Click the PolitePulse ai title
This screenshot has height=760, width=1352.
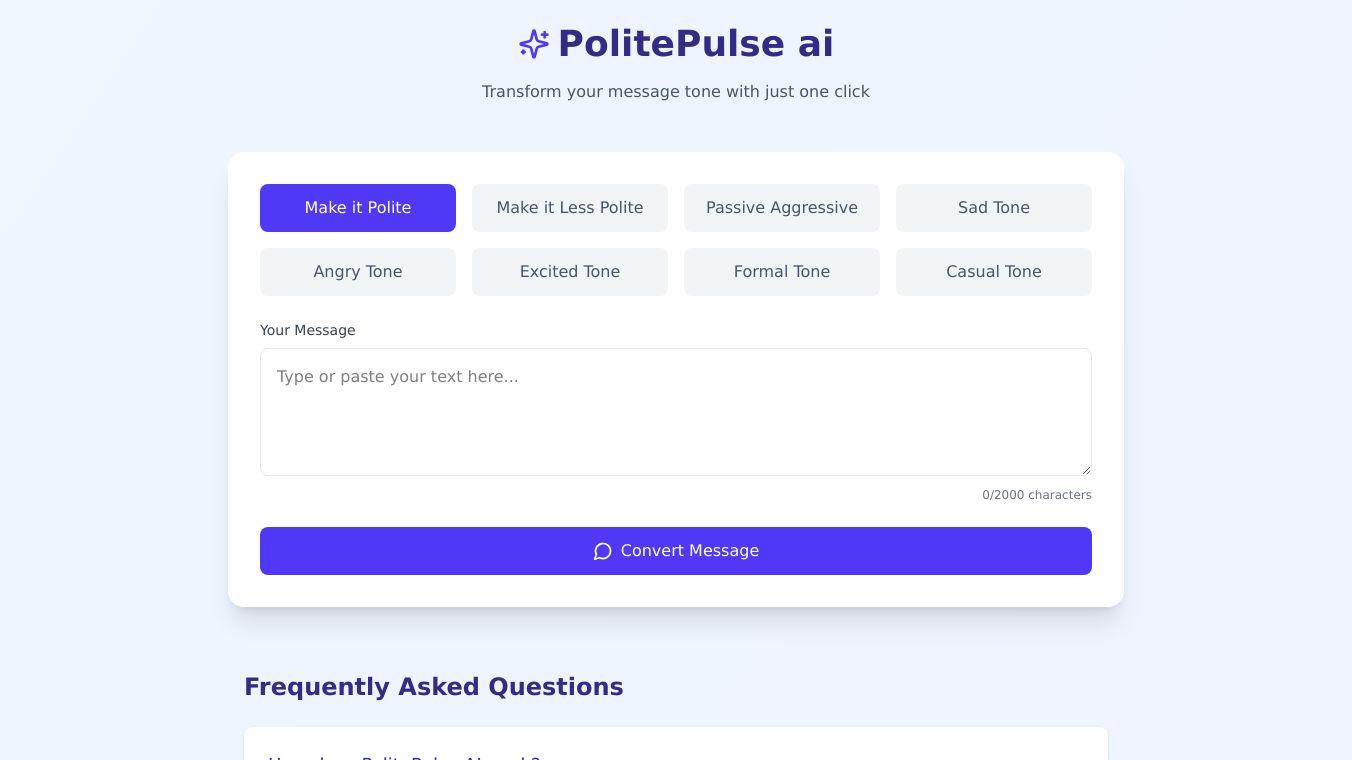695,44
